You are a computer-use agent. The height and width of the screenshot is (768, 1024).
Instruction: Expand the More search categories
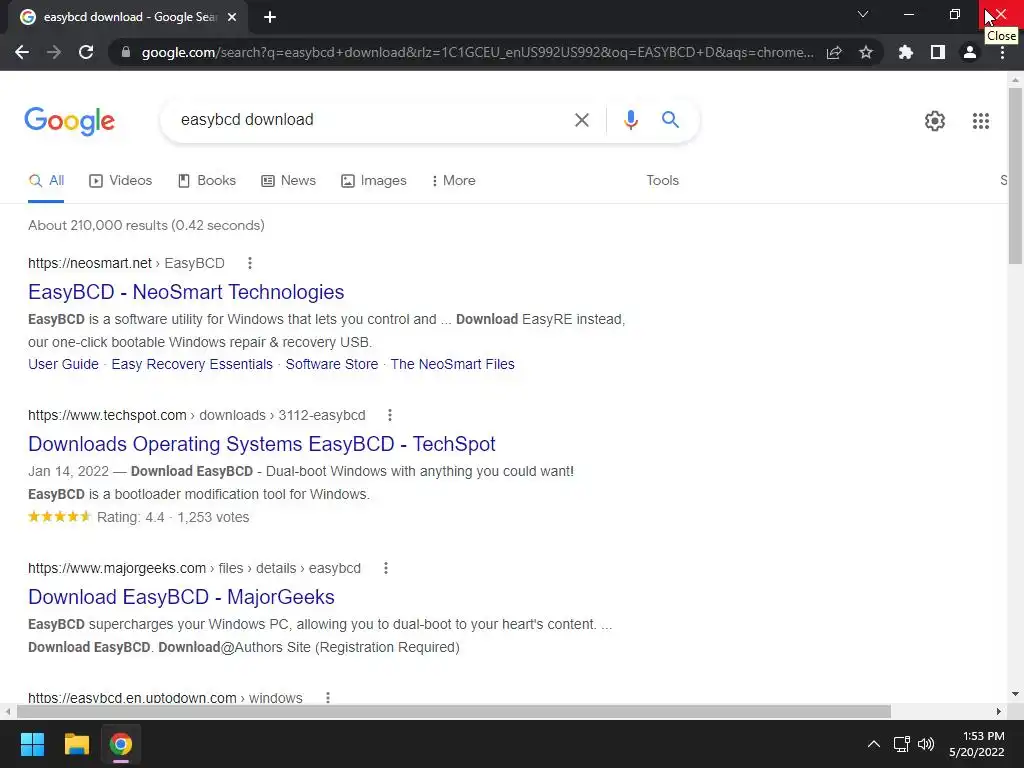click(x=453, y=180)
